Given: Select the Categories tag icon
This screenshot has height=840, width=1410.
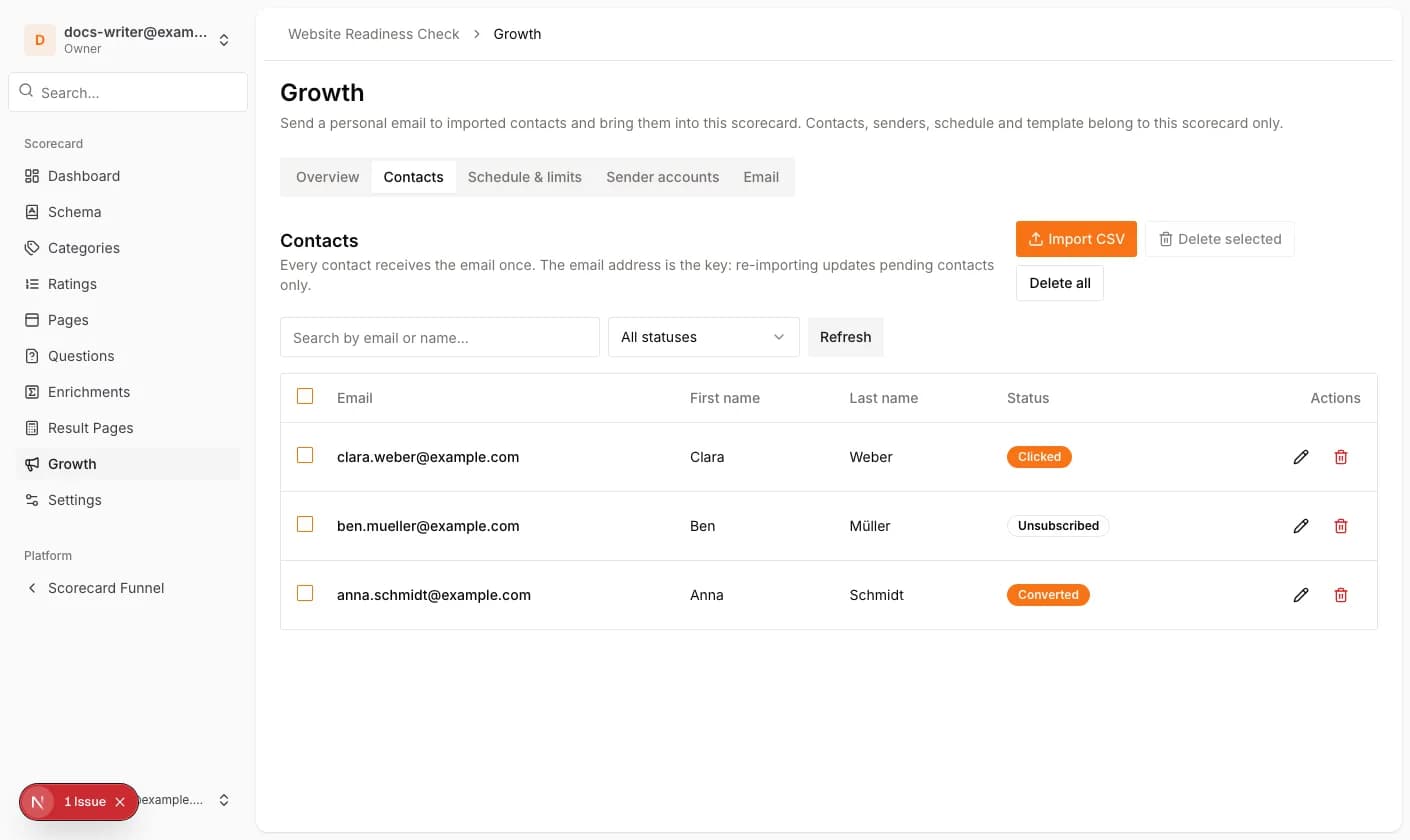Looking at the screenshot, I should 32,248.
